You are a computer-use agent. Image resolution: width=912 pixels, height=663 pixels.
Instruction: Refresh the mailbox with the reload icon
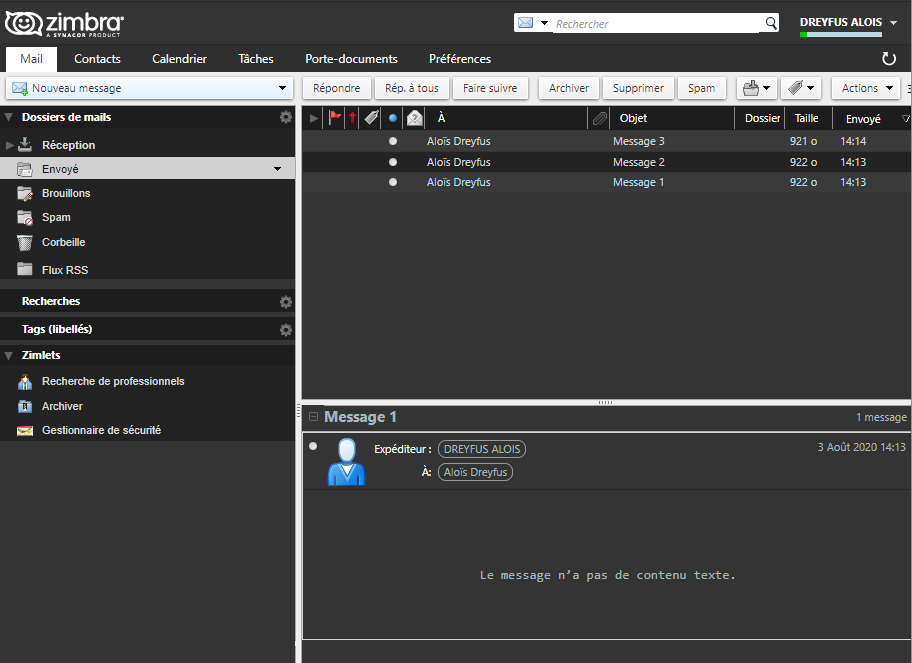889,59
